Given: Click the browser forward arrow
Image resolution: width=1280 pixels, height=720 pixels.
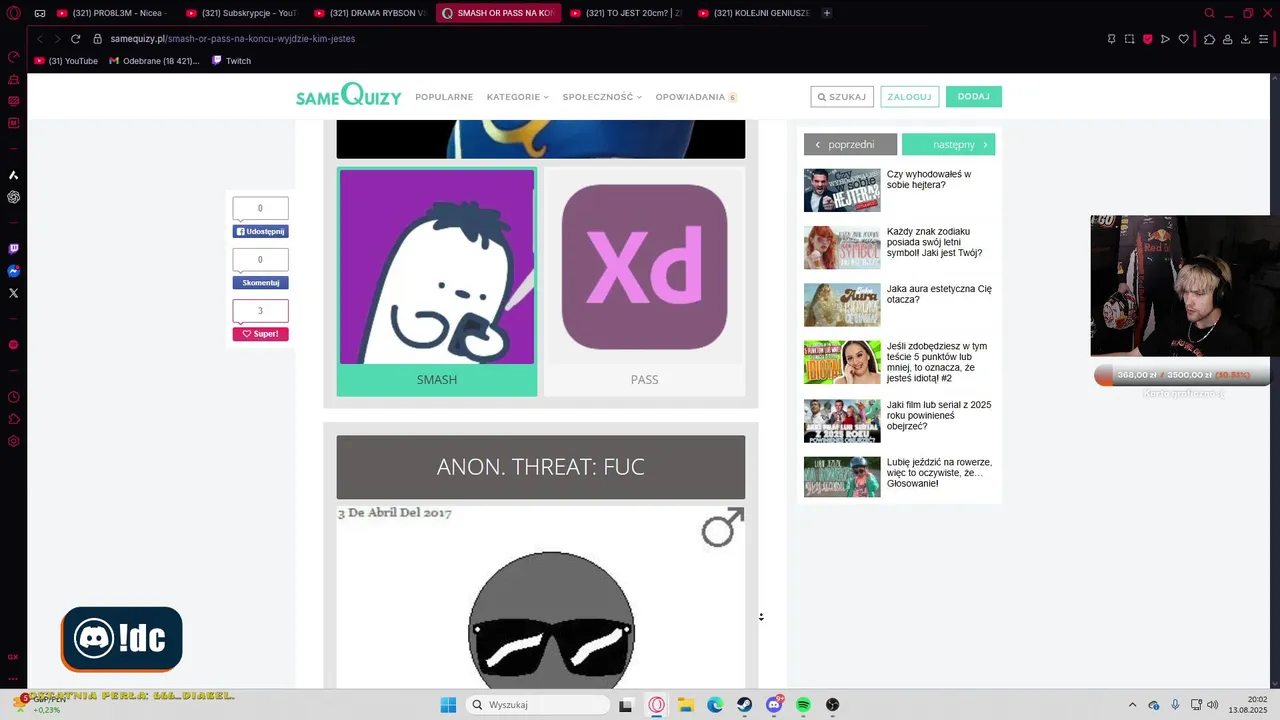Looking at the screenshot, I should coord(57,39).
